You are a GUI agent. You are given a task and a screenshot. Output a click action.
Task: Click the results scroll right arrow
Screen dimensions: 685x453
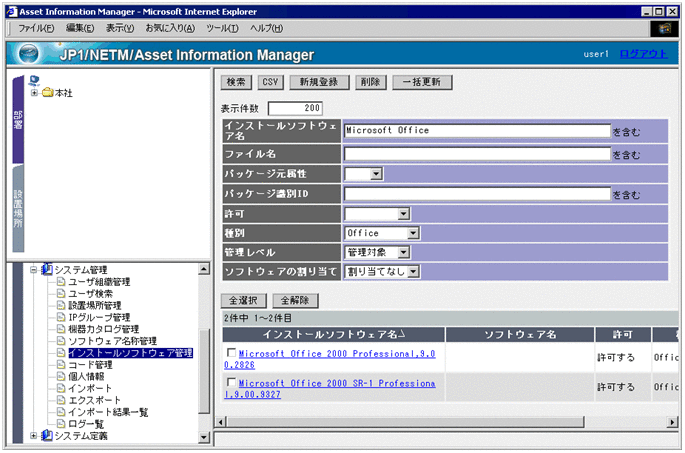[x=673, y=422]
